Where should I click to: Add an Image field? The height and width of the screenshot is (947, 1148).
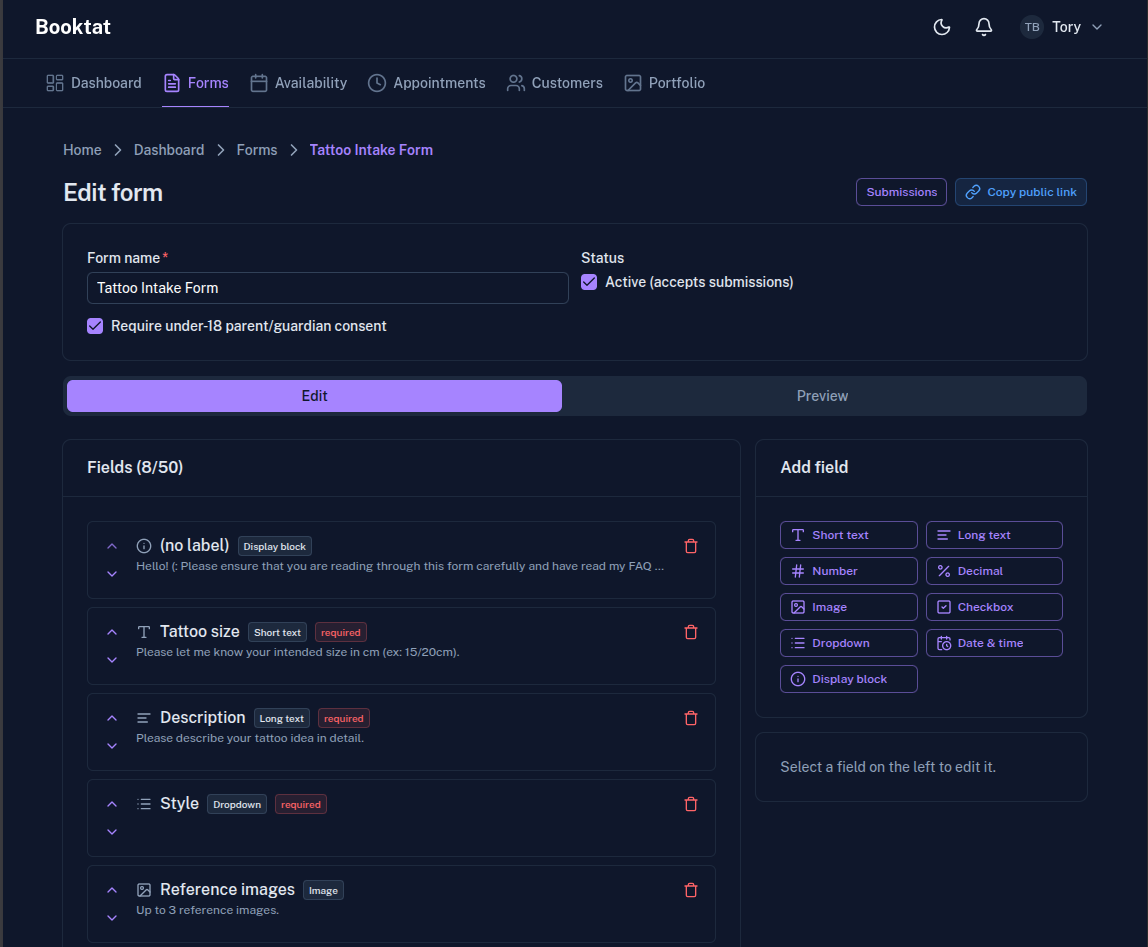tap(849, 606)
